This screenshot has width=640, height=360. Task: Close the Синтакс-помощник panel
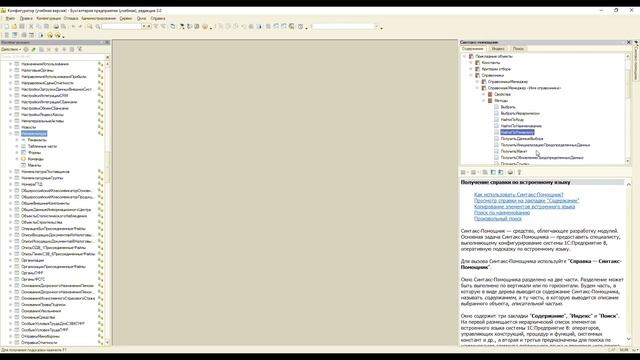629,42
